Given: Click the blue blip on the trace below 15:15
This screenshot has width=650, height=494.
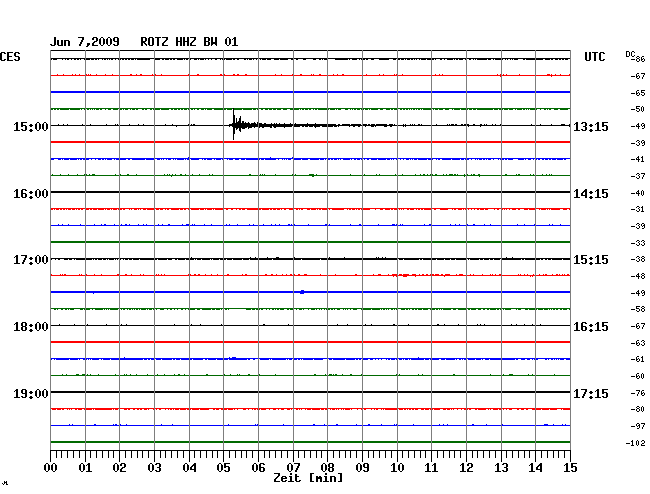Looking at the screenshot, I should click(302, 292).
